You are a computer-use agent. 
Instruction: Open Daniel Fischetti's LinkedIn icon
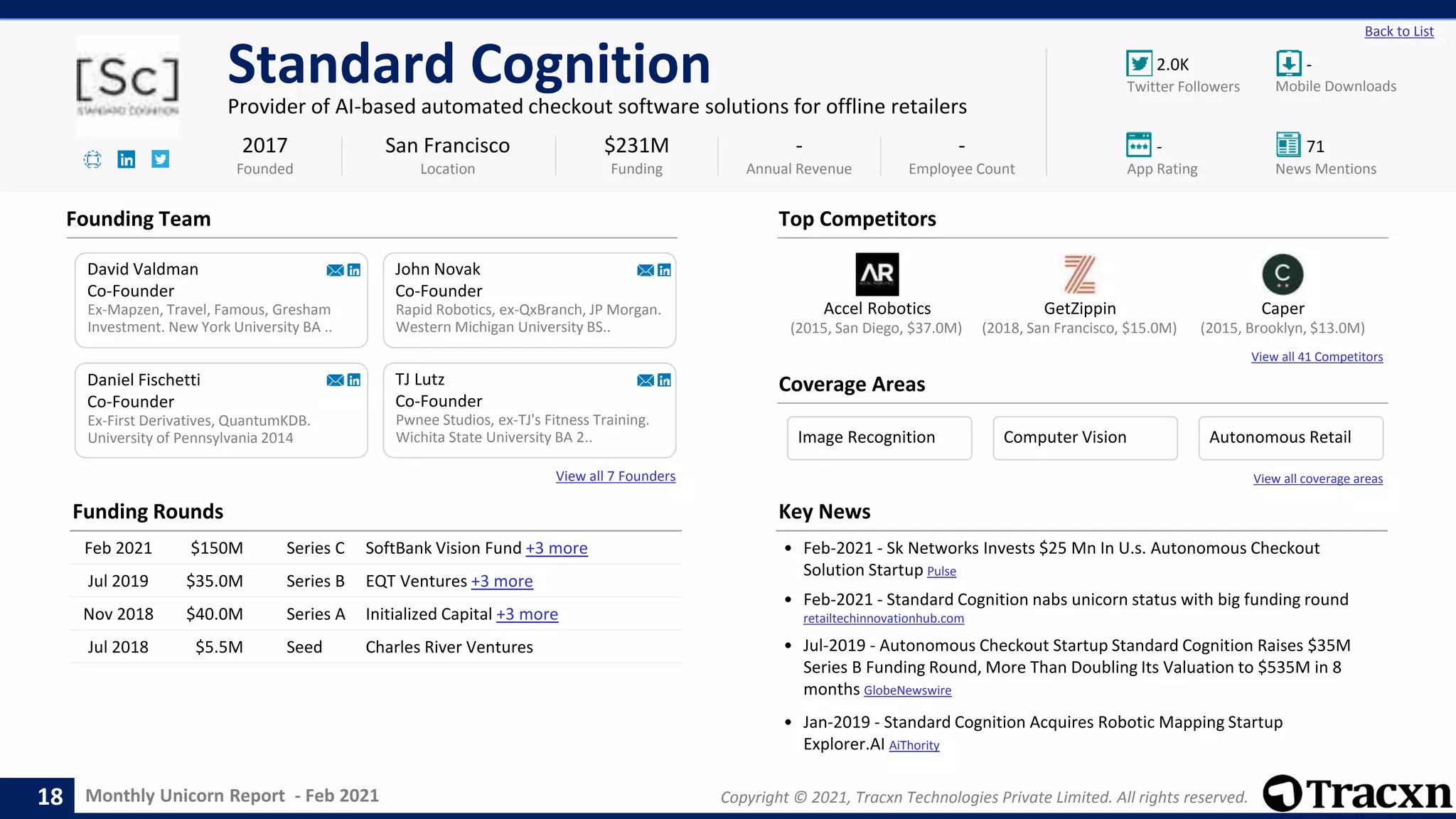pyautogui.click(x=354, y=380)
